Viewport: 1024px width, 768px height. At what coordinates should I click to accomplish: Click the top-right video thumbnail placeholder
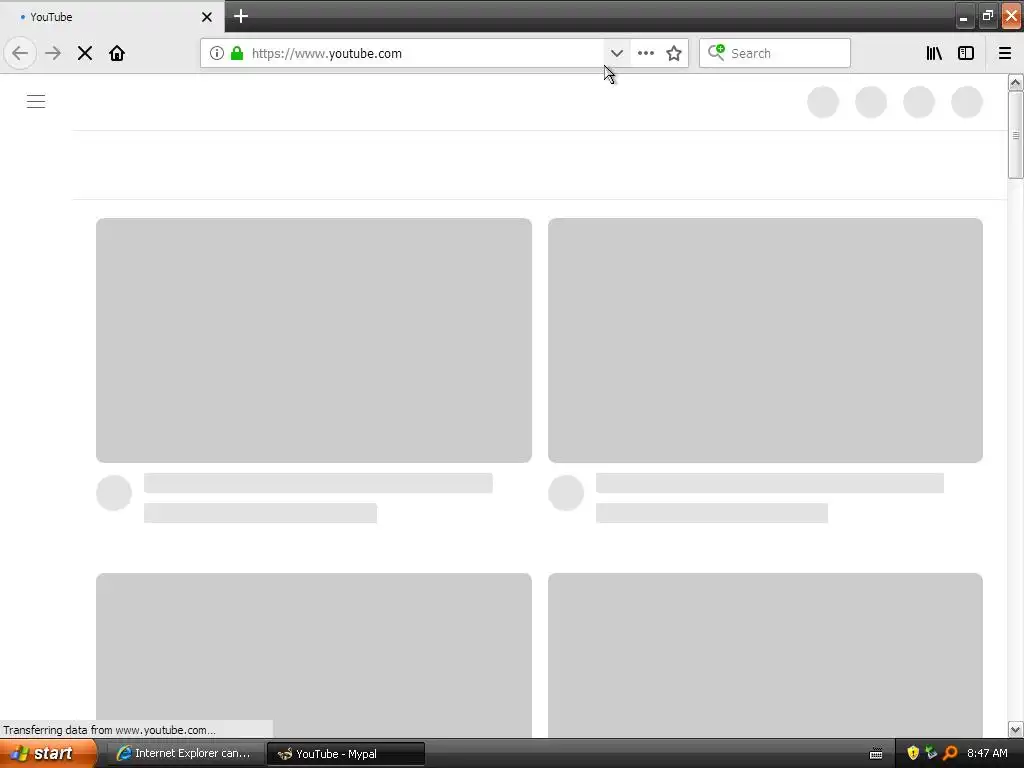(765, 340)
